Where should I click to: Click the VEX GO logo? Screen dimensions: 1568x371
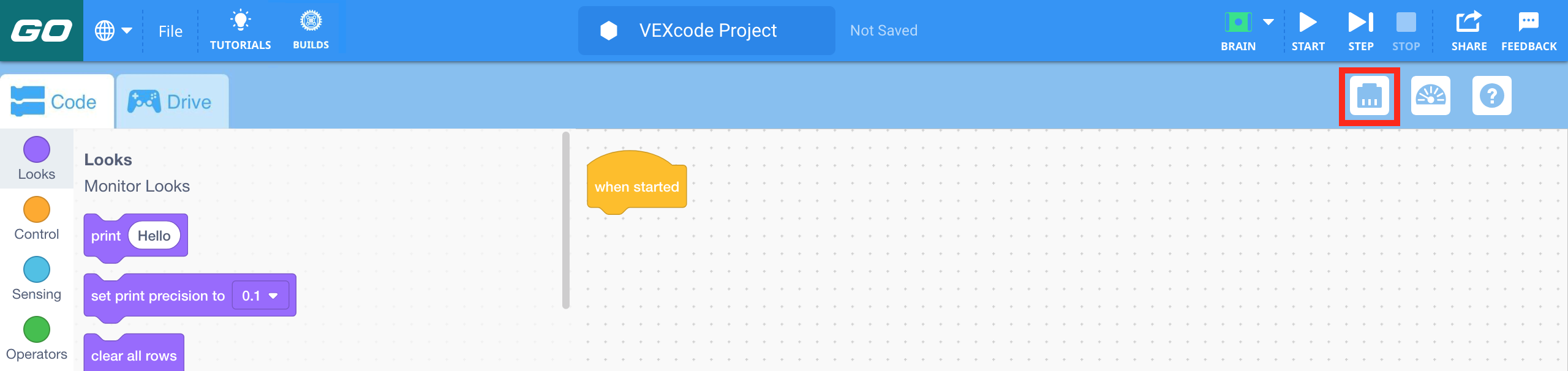coord(40,29)
